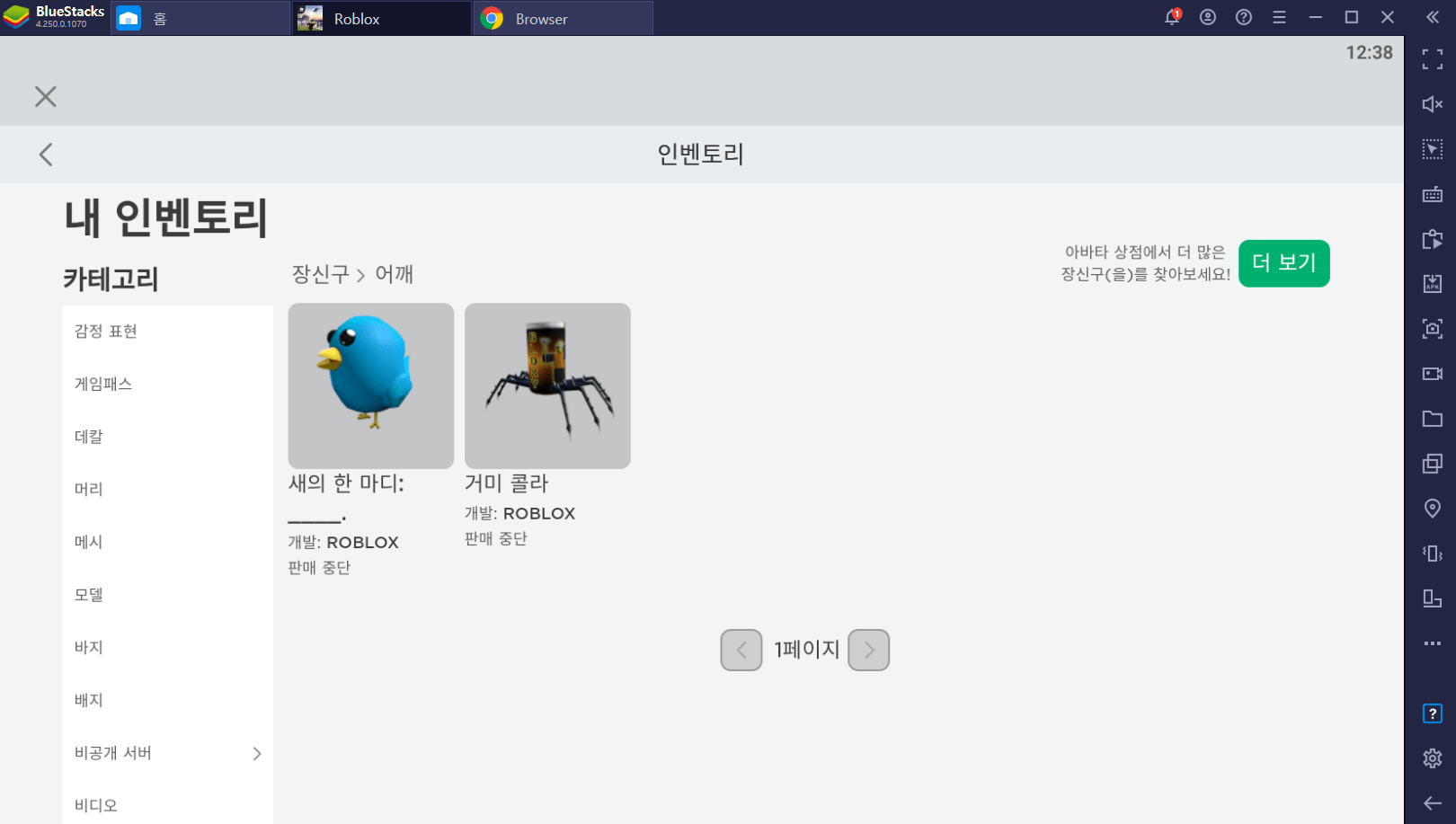Shake device using sidebar icon
This screenshot has width=1456, height=824.
(1433, 554)
